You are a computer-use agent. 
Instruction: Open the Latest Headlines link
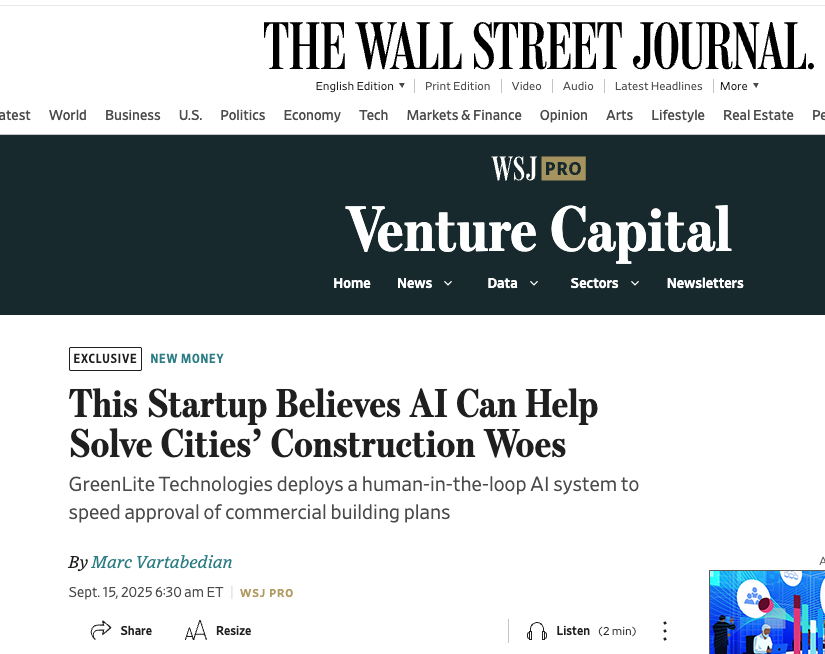(658, 86)
